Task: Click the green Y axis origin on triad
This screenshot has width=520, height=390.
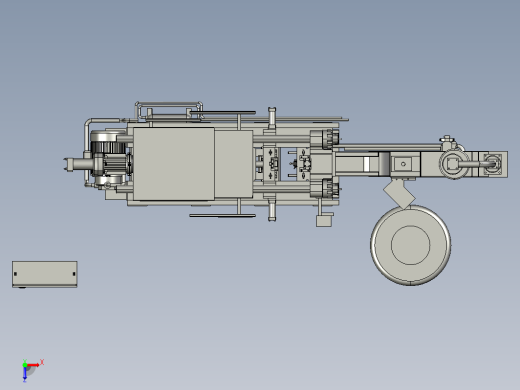Action: (x=25, y=365)
